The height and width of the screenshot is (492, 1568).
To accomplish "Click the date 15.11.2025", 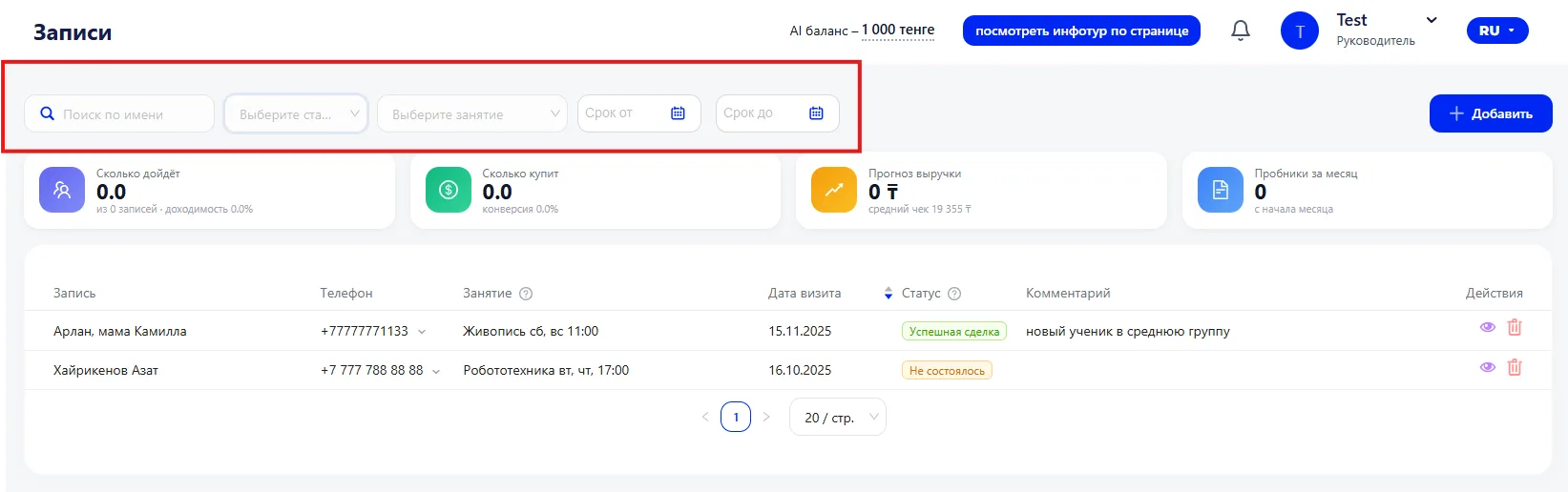I will (x=800, y=332).
